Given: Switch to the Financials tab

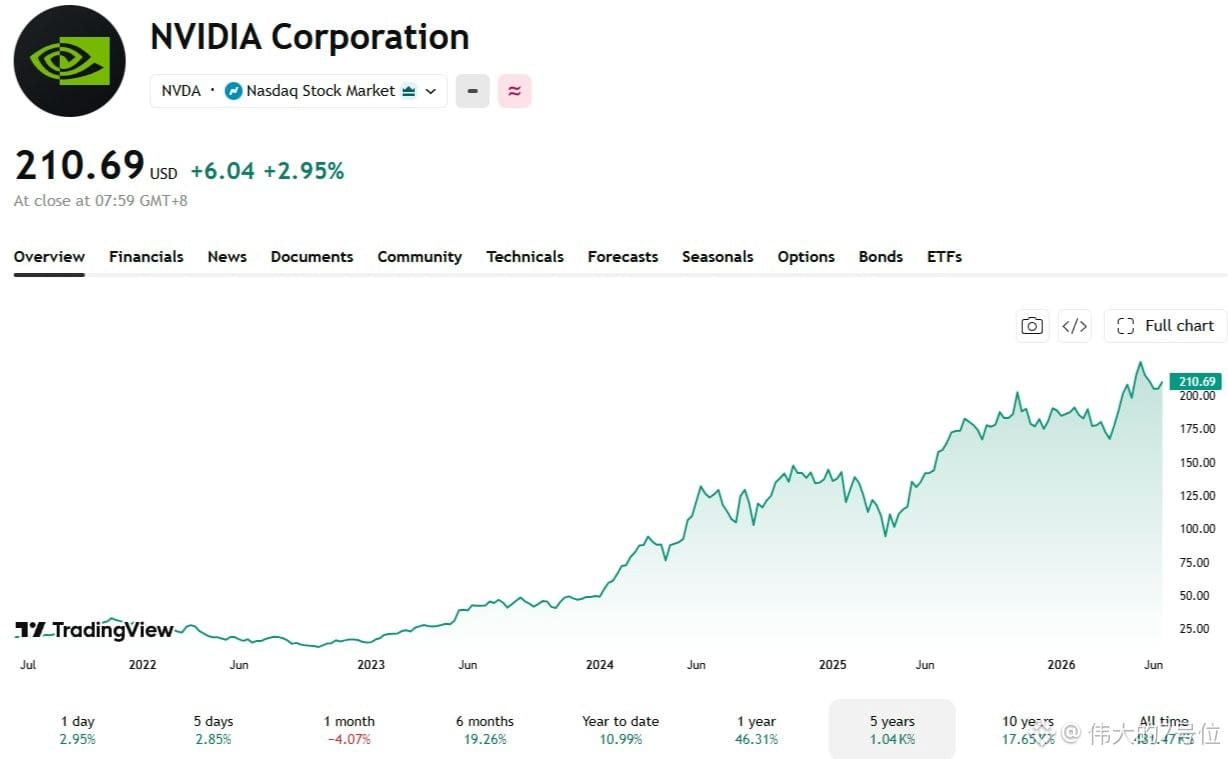Looking at the screenshot, I should click(146, 257).
